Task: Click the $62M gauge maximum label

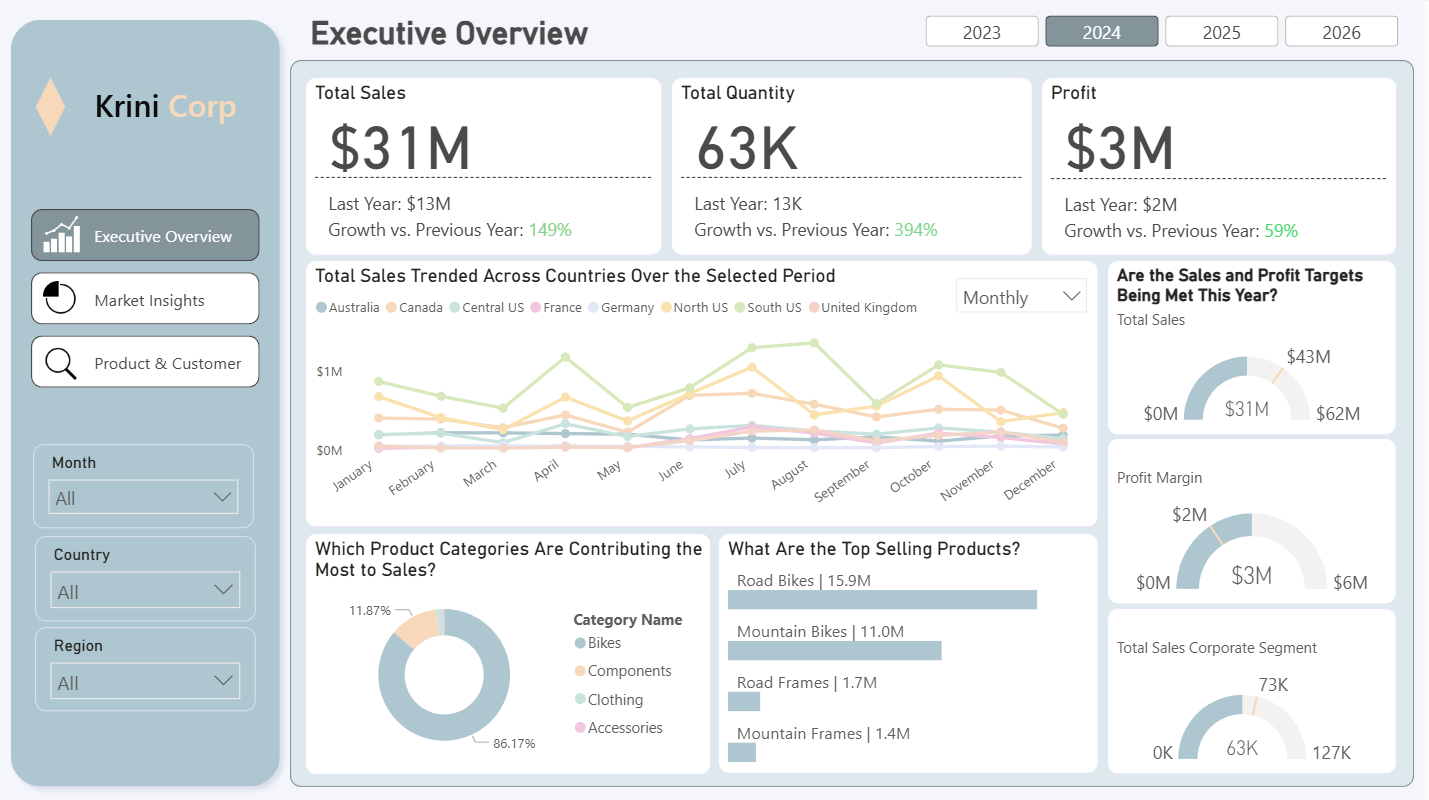Action: coord(1338,413)
